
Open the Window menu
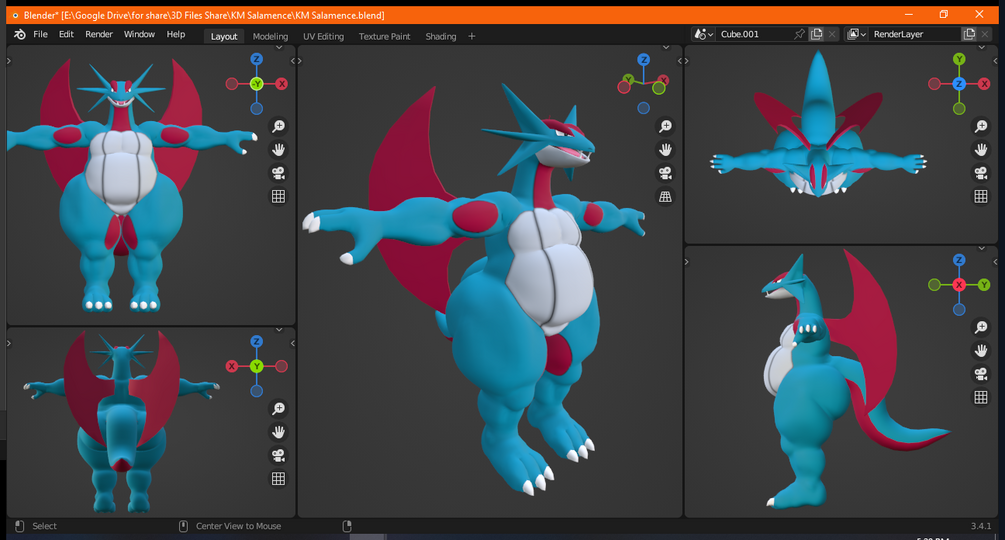point(139,35)
